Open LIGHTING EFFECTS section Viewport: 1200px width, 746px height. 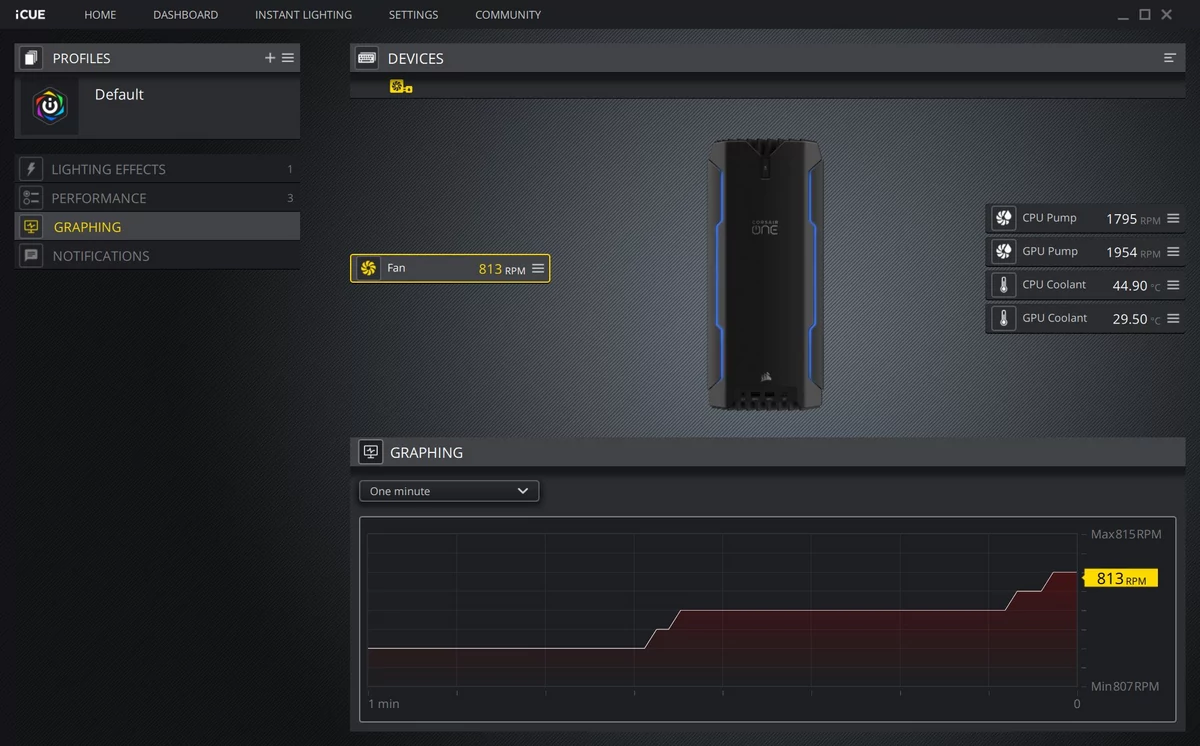point(157,169)
